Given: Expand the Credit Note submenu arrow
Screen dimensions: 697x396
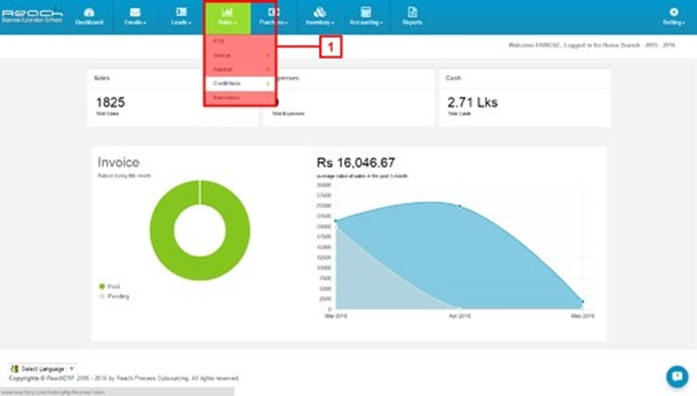Looking at the screenshot, I should pos(268,84).
